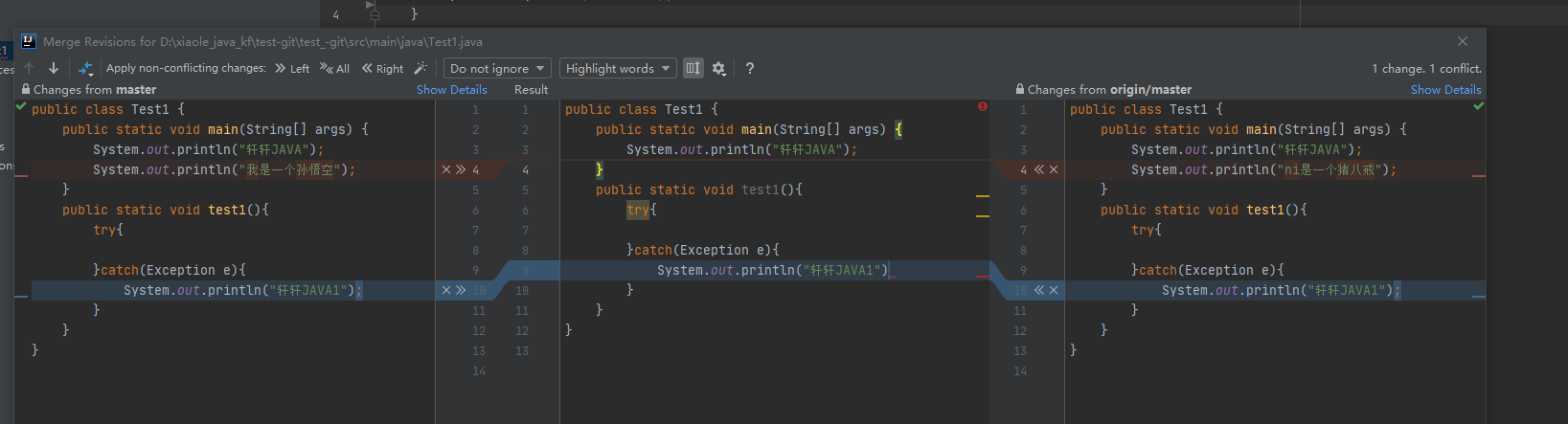Reject left change at line 10
The image size is (1568, 424).
(446, 290)
